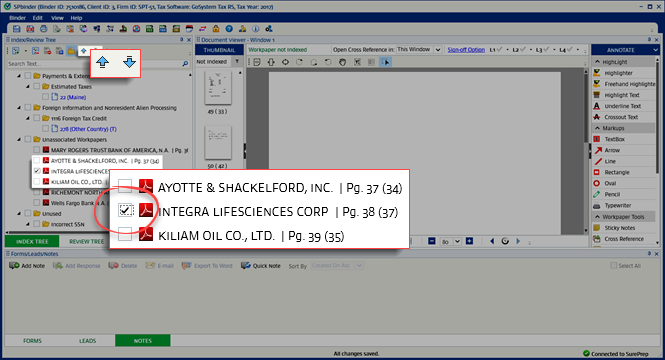Check the Payments & Extensions folder checkbox
This screenshot has height=360, width=665.
coord(28,76)
